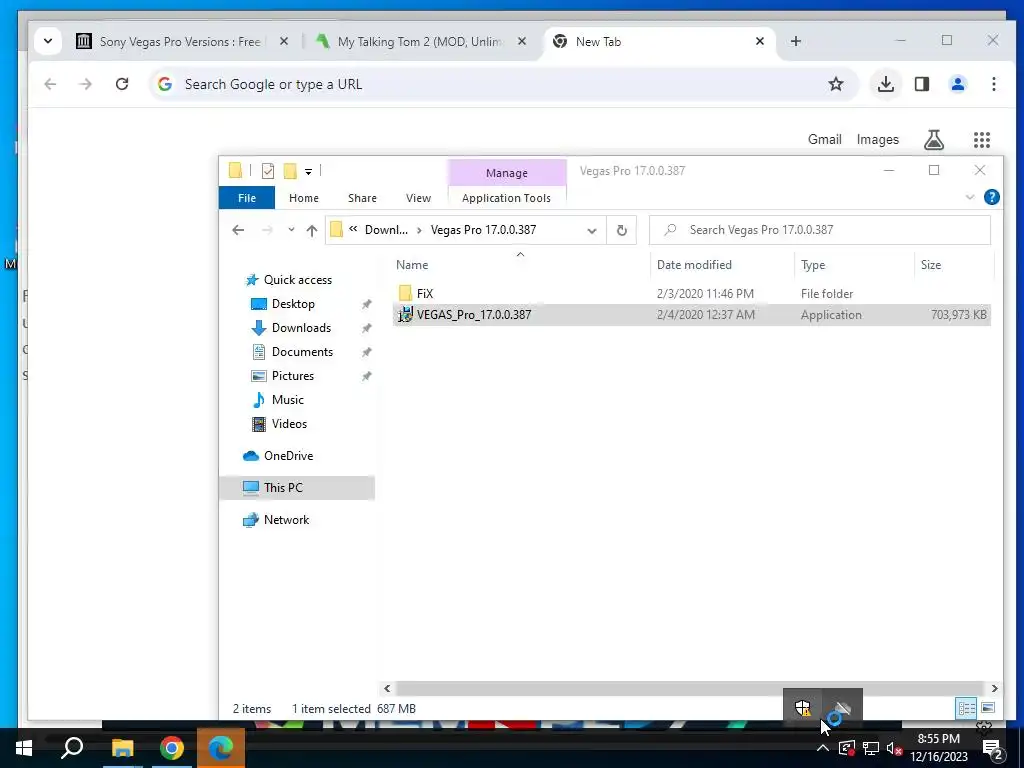Image resolution: width=1024 pixels, height=768 pixels.
Task: Bookmark this tab with star icon
Action: tap(836, 84)
